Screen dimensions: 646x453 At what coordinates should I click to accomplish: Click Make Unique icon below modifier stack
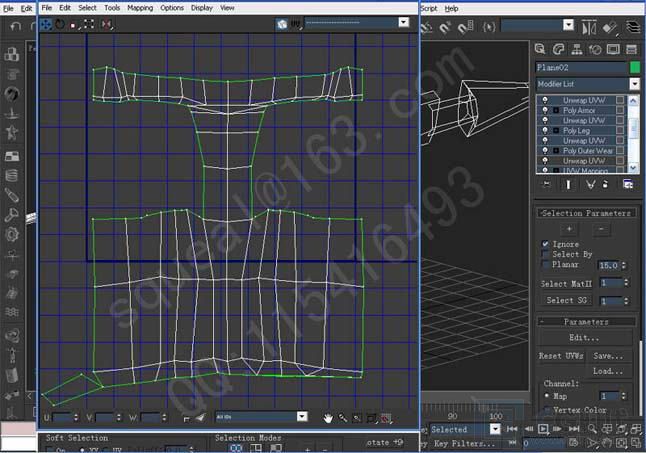coord(590,184)
